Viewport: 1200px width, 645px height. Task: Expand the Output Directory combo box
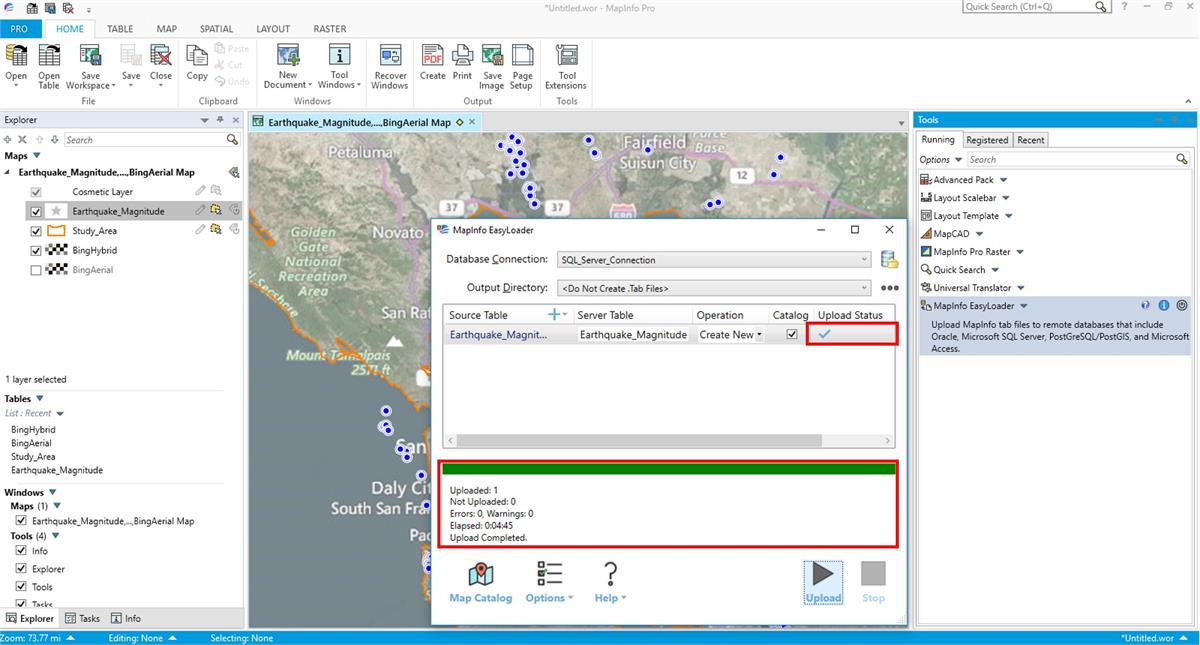pos(864,288)
